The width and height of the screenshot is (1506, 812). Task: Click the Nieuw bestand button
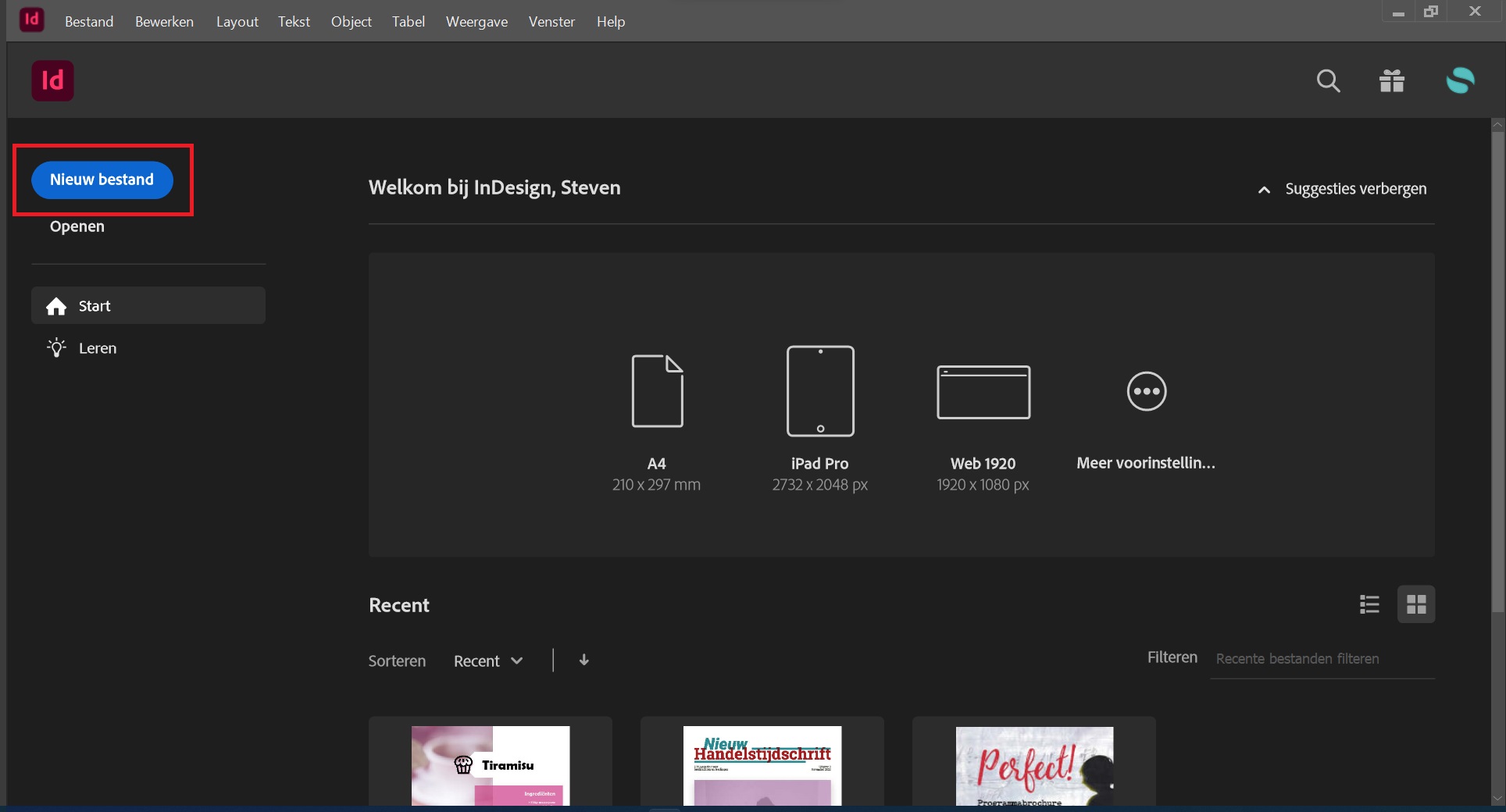tap(102, 180)
